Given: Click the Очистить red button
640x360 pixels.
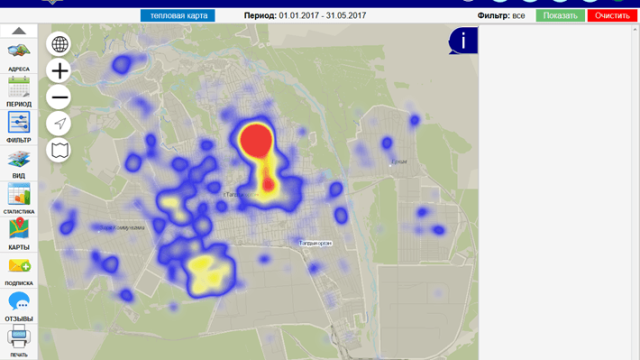Looking at the screenshot, I should click(x=612, y=16).
